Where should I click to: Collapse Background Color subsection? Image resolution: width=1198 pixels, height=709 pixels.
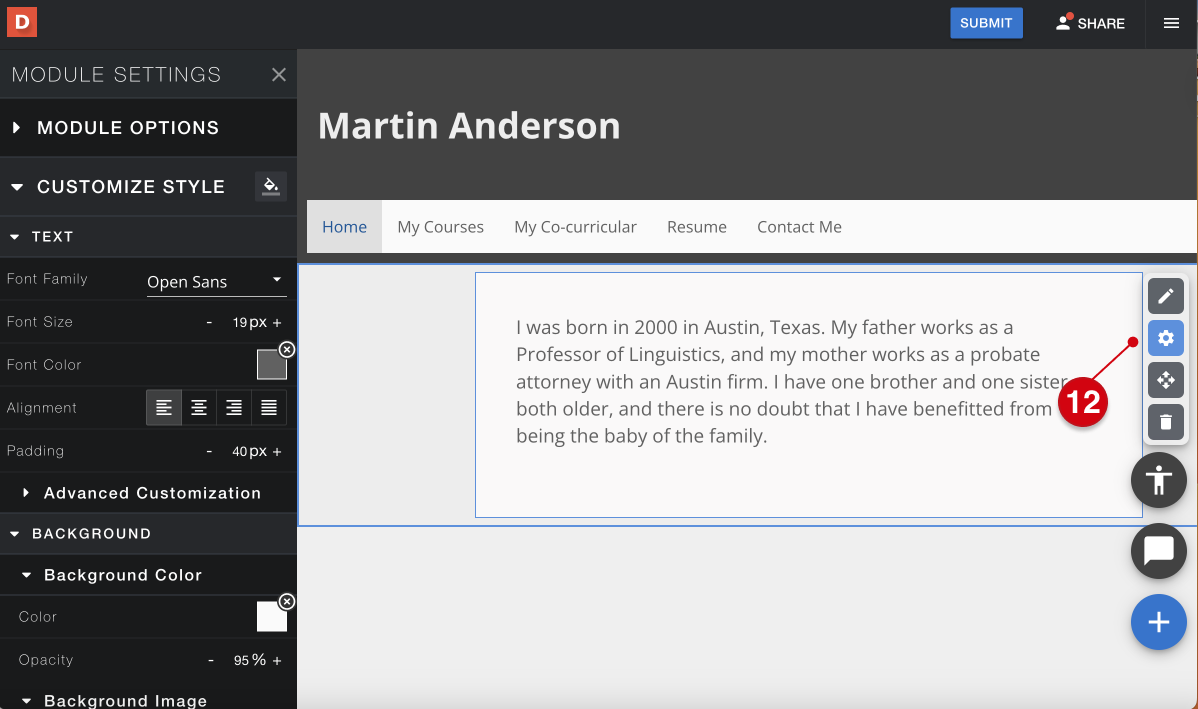tap(148, 575)
